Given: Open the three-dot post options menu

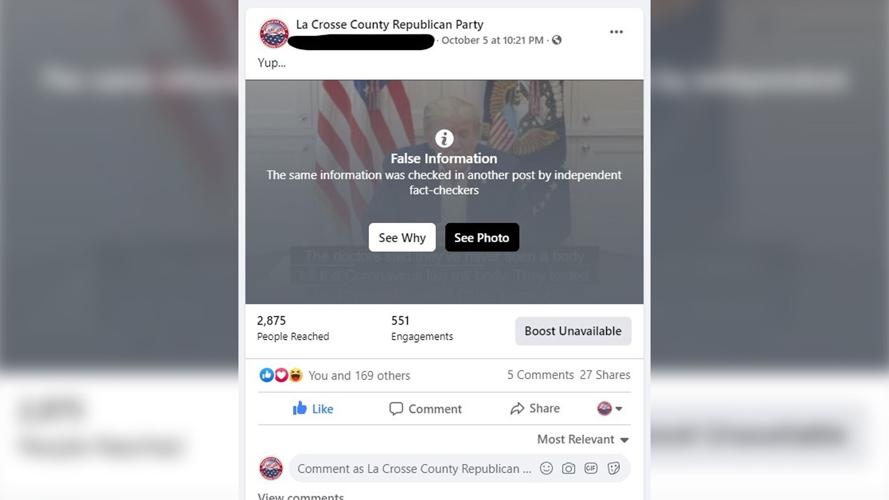Looking at the screenshot, I should pos(616,32).
